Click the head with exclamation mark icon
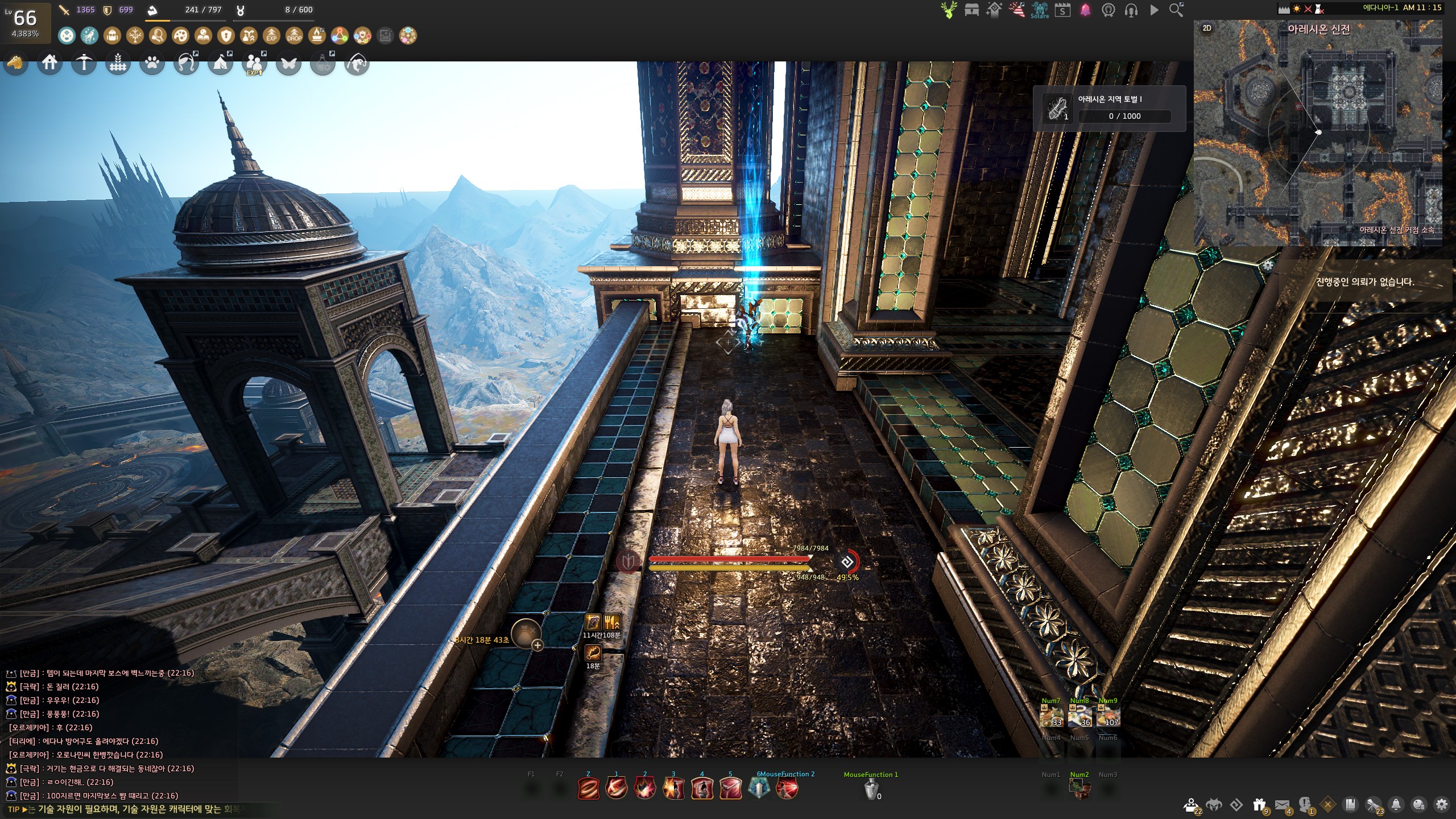 coord(1305,805)
